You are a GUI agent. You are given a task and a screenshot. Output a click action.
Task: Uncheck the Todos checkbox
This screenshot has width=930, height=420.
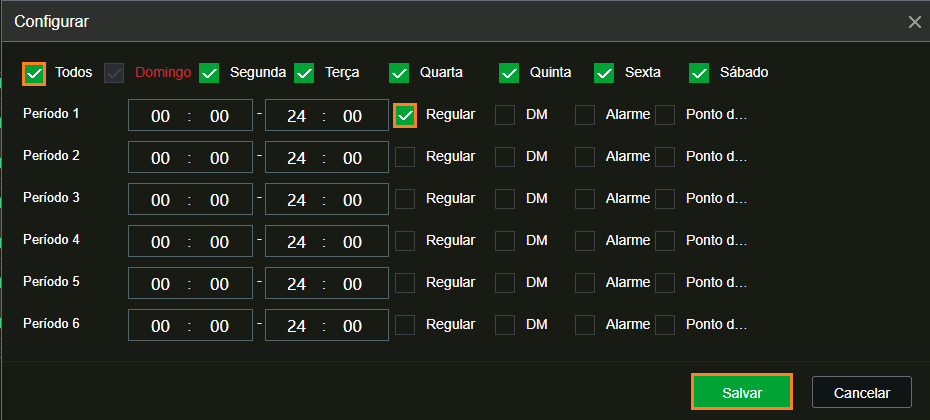[34, 74]
